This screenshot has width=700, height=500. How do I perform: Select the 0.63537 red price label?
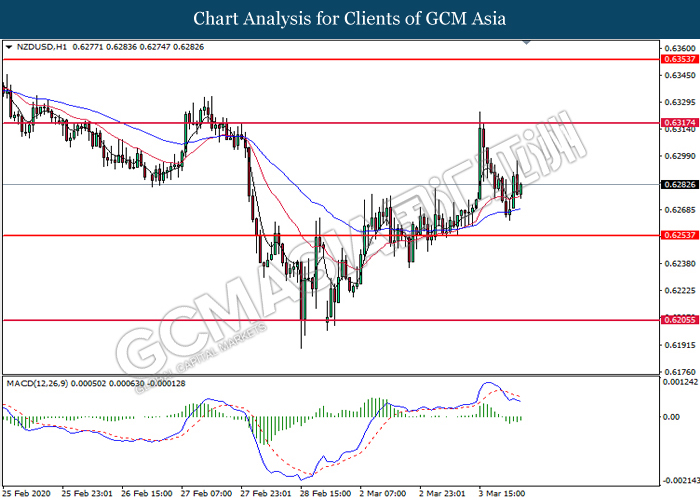point(679,59)
